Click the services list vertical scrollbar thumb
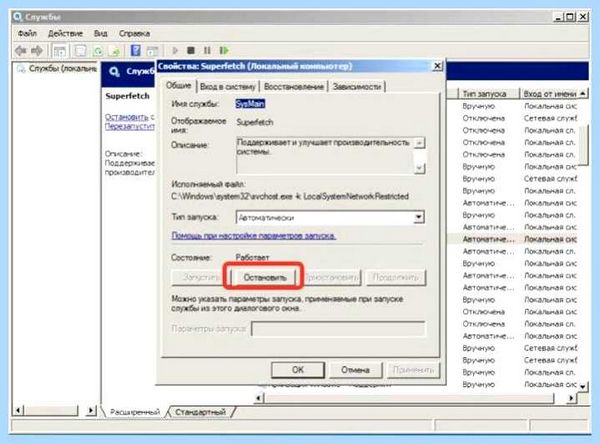The width and height of the screenshot is (600, 444). click(x=582, y=145)
